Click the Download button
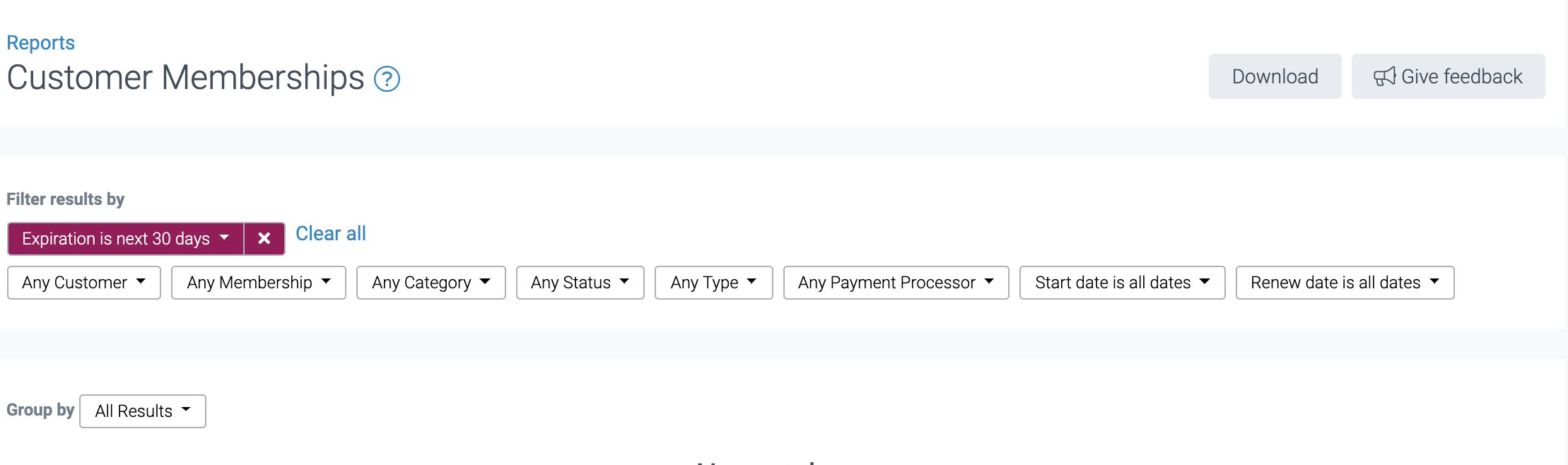 [x=1275, y=76]
